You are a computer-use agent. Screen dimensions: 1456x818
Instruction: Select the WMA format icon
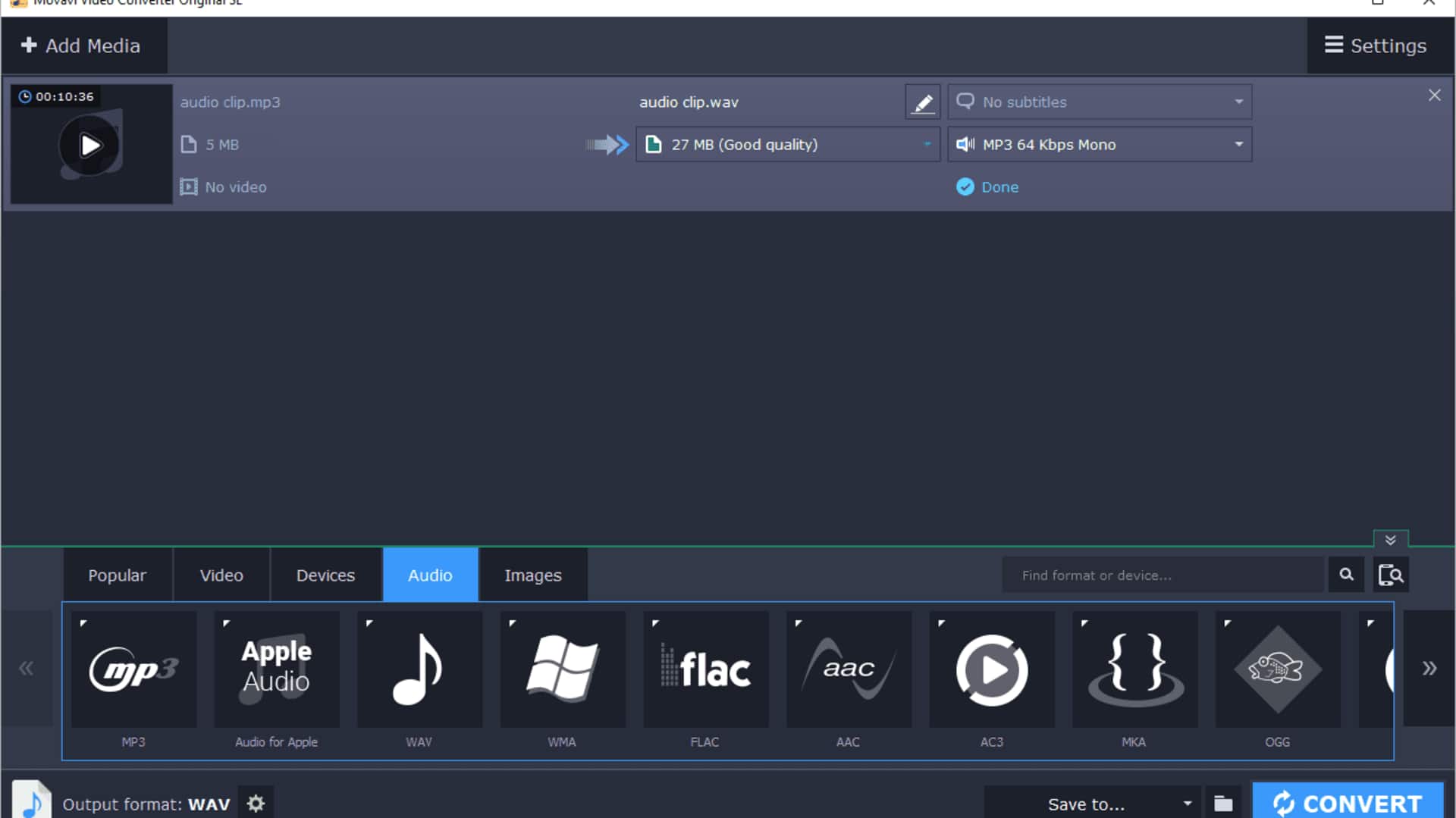tap(562, 669)
